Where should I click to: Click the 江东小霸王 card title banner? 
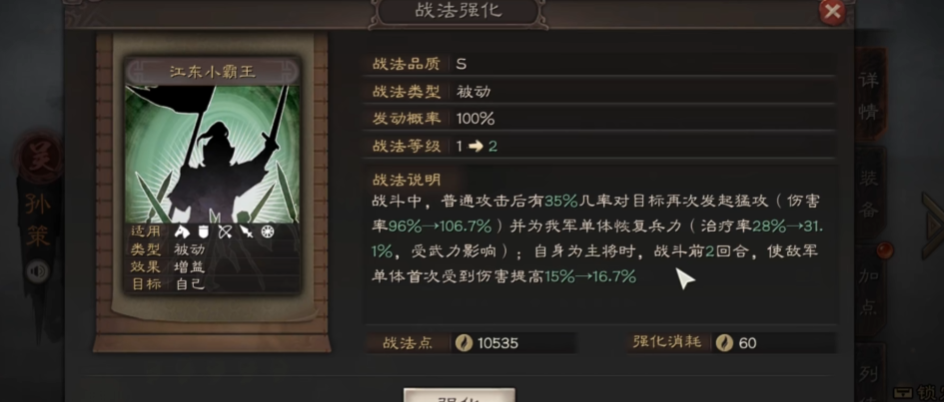tap(212, 72)
